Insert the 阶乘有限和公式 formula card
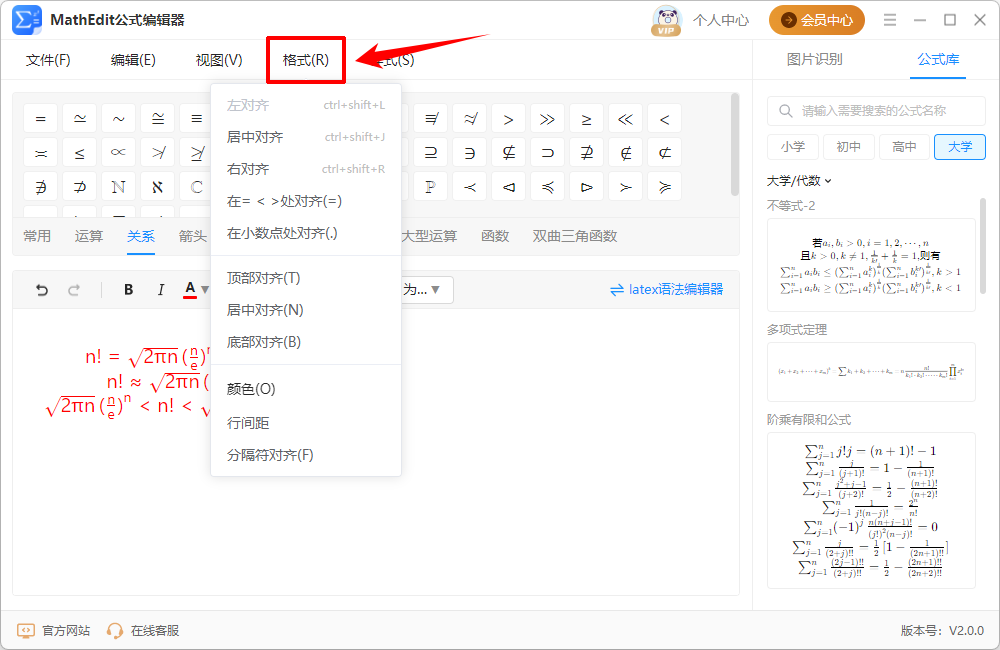 871,510
